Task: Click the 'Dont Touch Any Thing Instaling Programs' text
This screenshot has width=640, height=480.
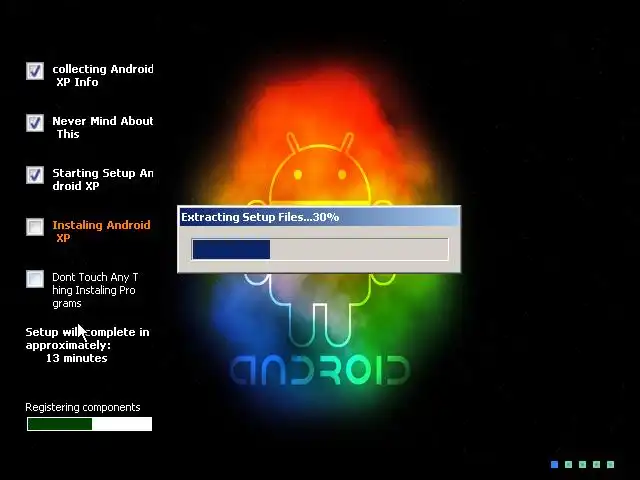Action: coord(95,290)
